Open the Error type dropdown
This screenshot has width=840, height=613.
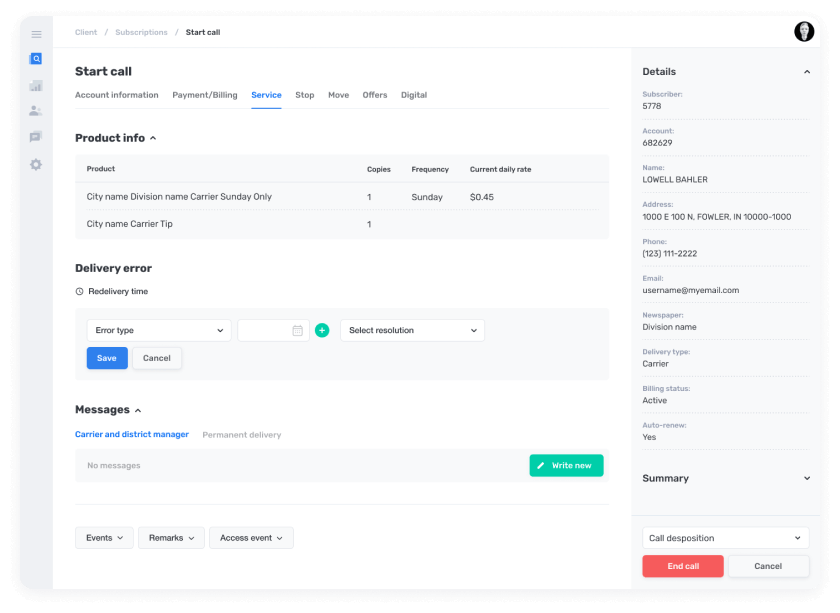158,330
